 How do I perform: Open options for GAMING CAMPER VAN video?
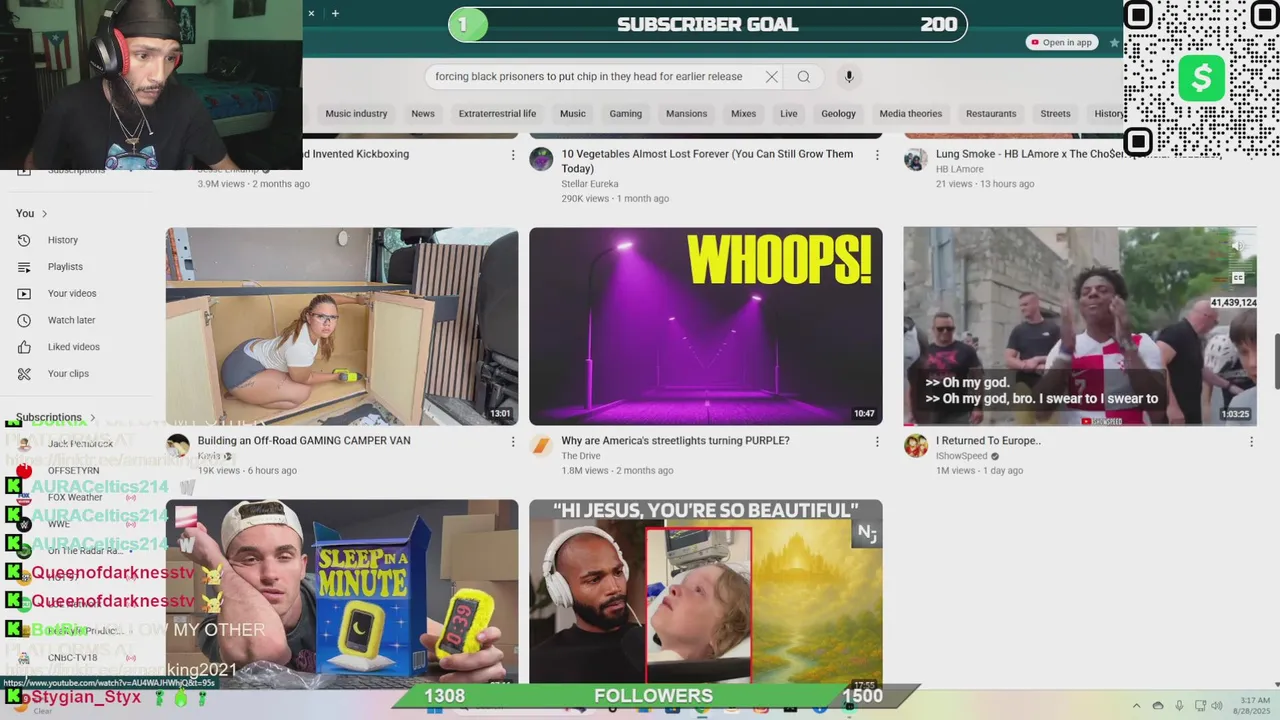tap(513, 441)
